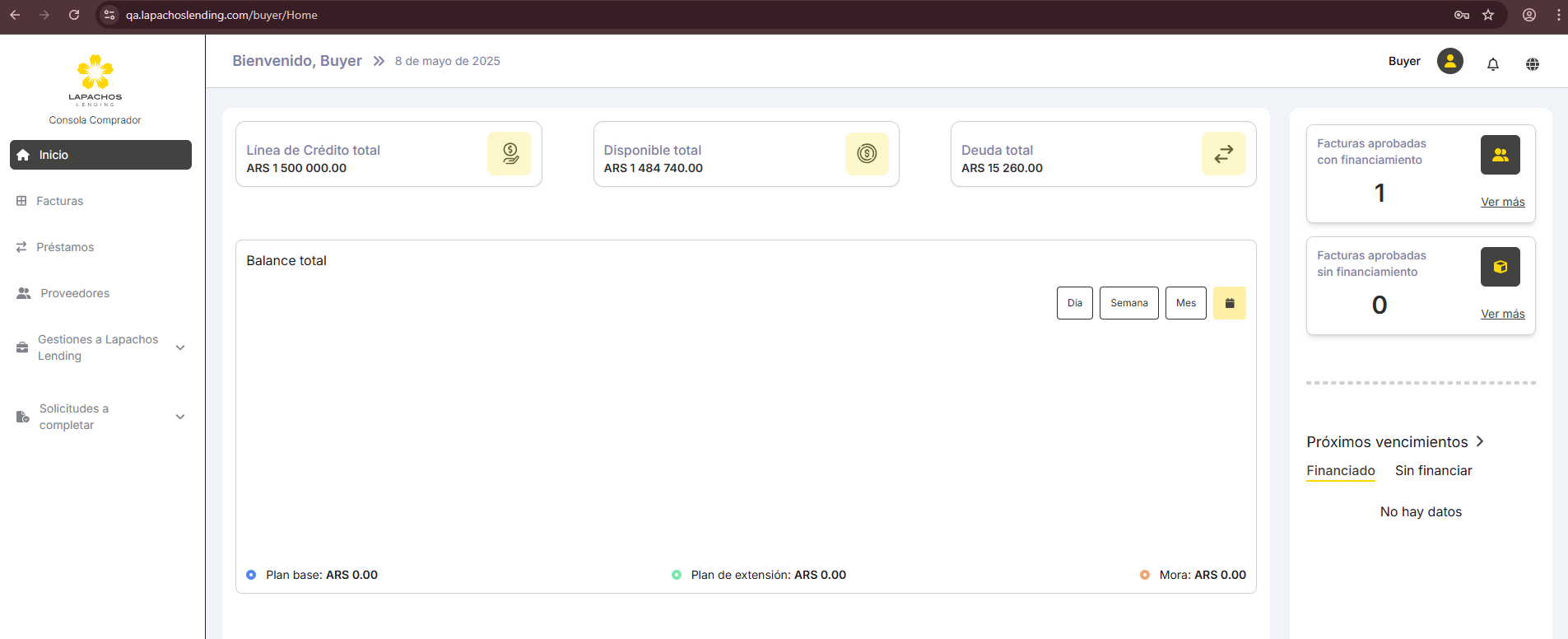Expand Próximos vencimientos chevron

(1480, 441)
